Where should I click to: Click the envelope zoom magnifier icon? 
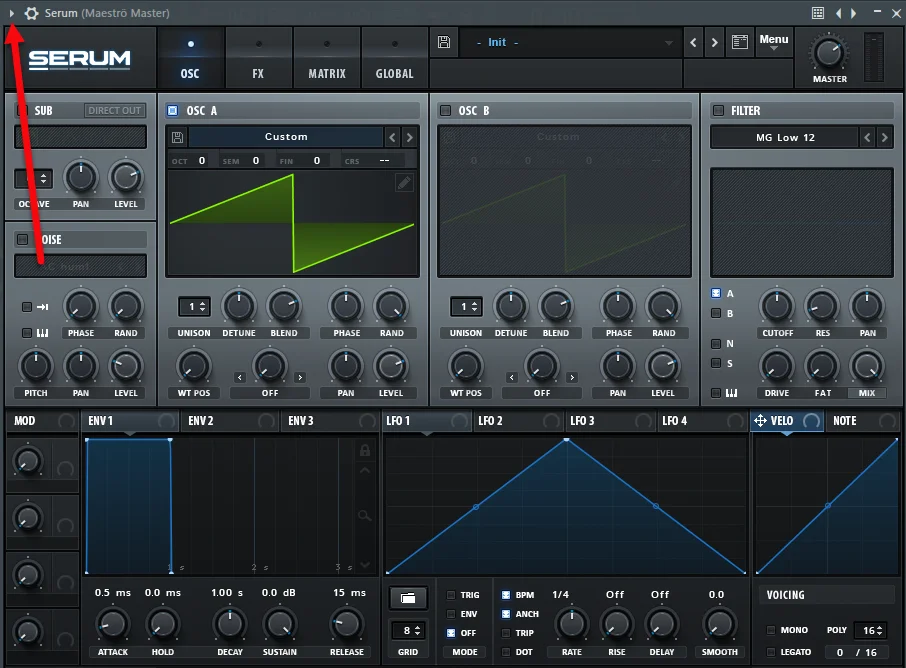point(365,515)
